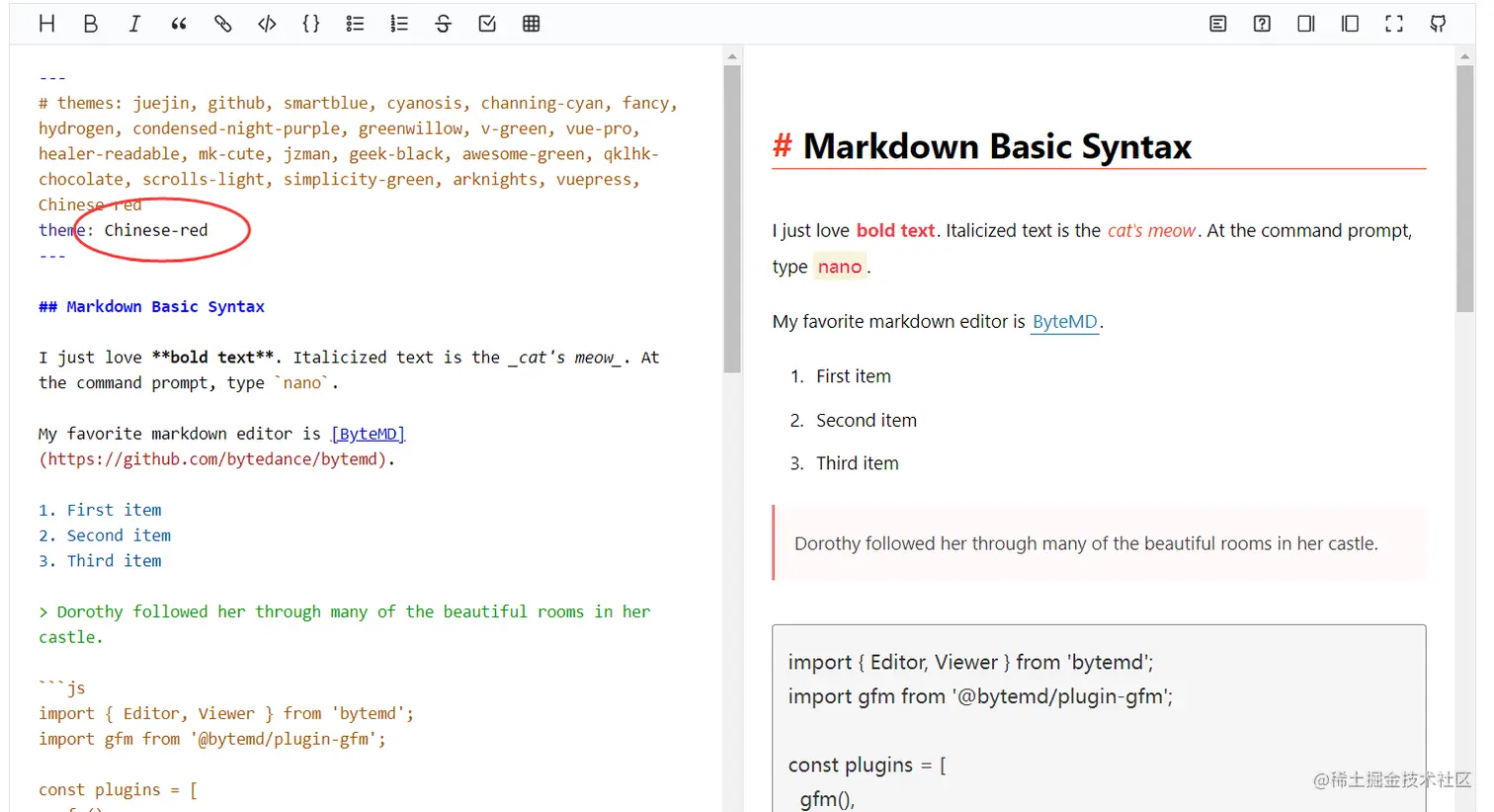This screenshot has width=1494, height=812.
Task: Insert an ordered numbered list
Action: click(399, 24)
